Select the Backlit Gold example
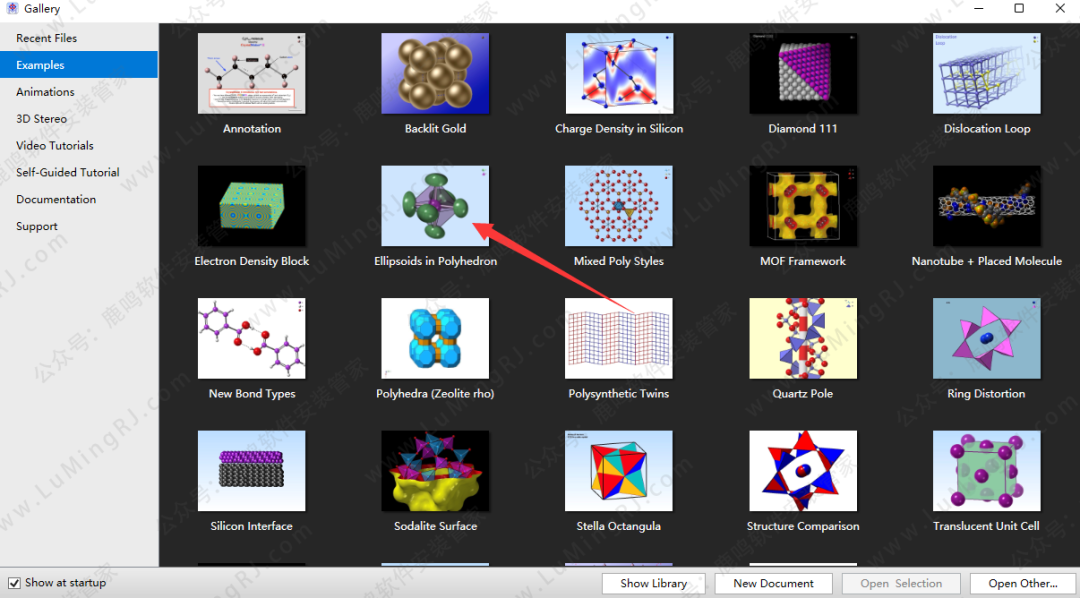This screenshot has height=598, width=1080. coord(435,73)
